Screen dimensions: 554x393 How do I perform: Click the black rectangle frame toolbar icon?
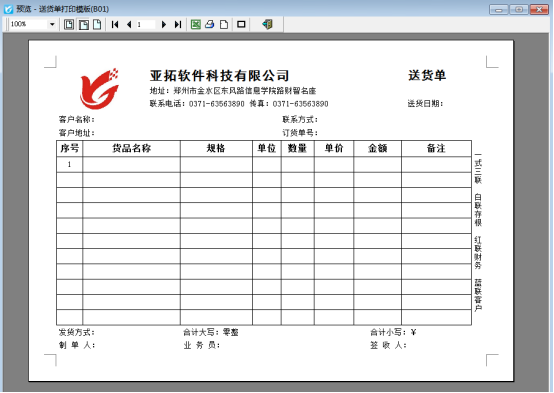pyautogui.click(x=241, y=24)
